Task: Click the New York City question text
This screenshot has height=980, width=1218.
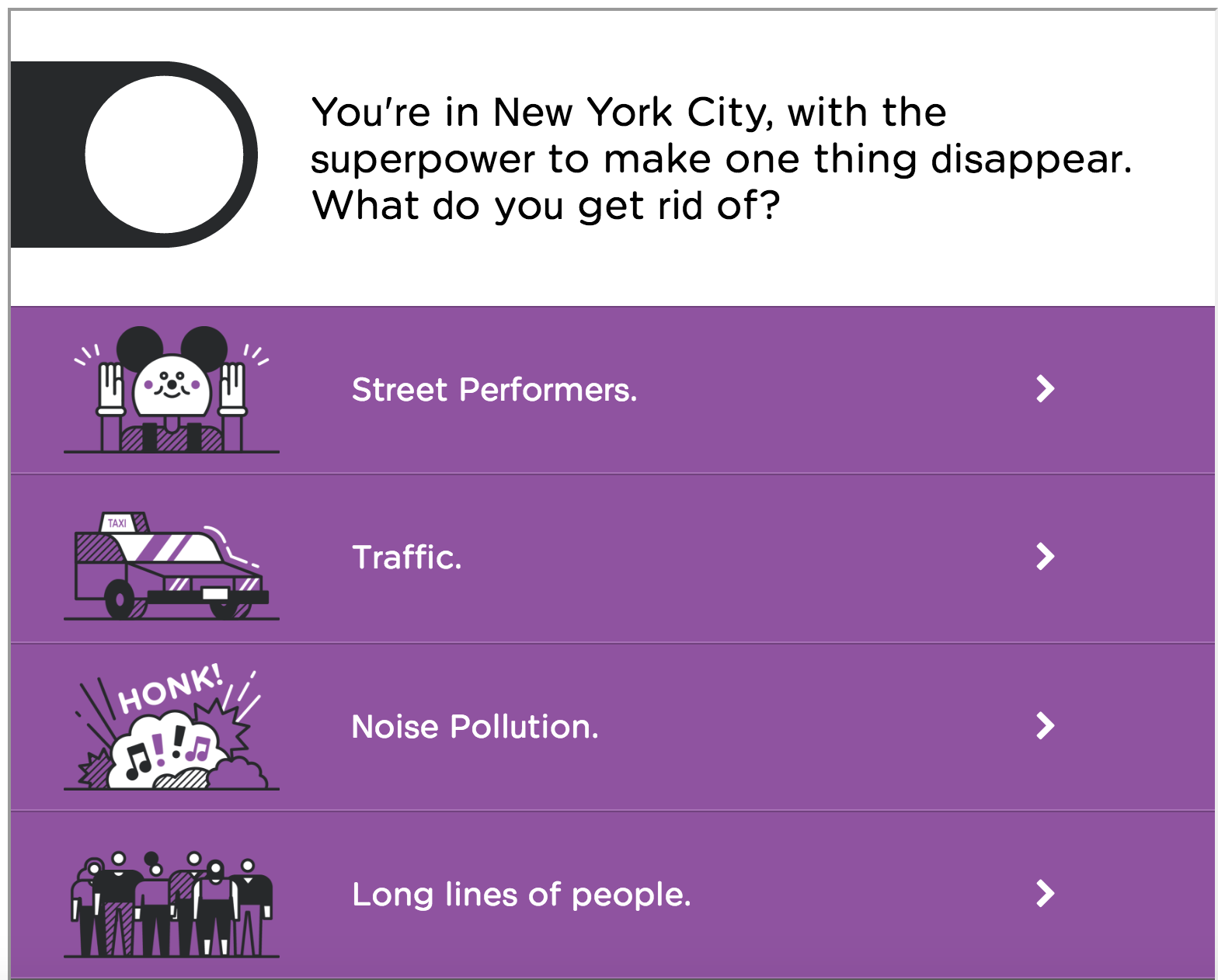Action: (721, 159)
